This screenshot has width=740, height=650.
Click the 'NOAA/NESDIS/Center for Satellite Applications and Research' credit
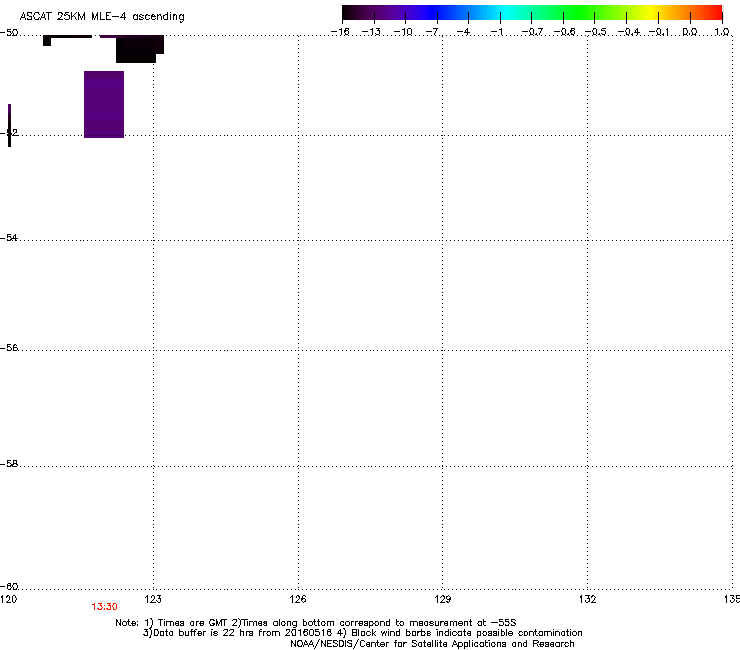[x=432, y=644]
